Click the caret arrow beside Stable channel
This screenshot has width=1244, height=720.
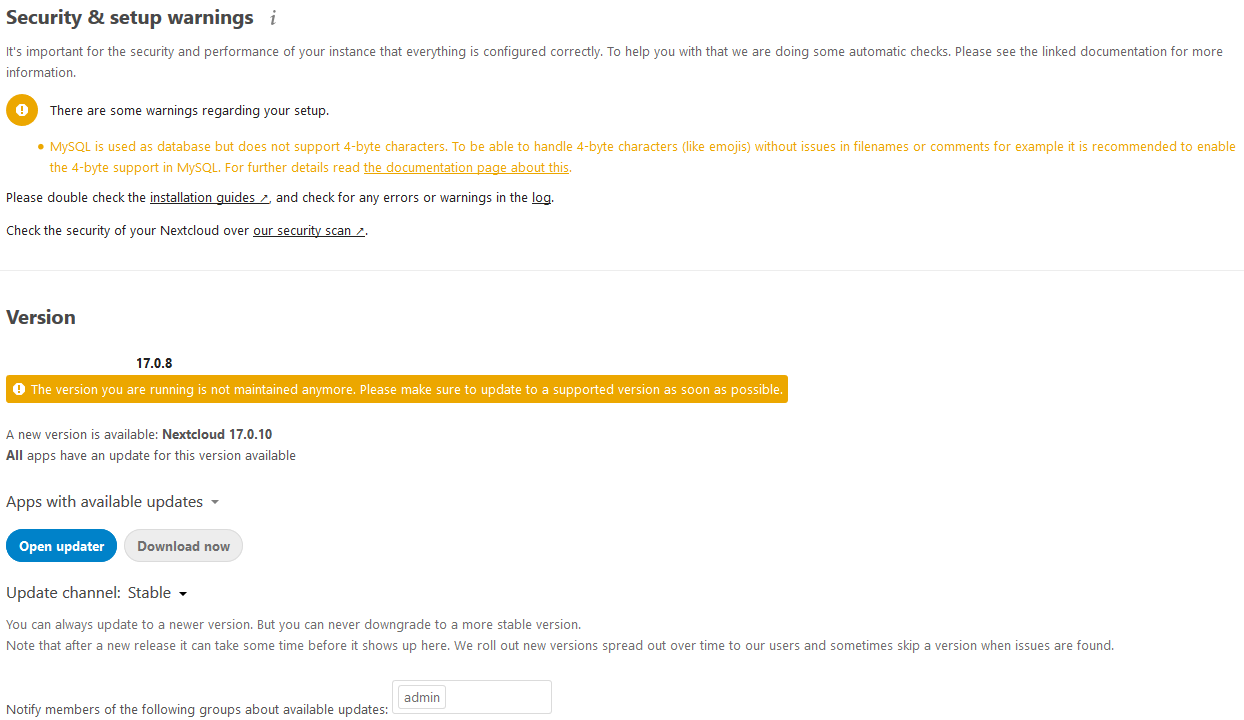(x=183, y=594)
